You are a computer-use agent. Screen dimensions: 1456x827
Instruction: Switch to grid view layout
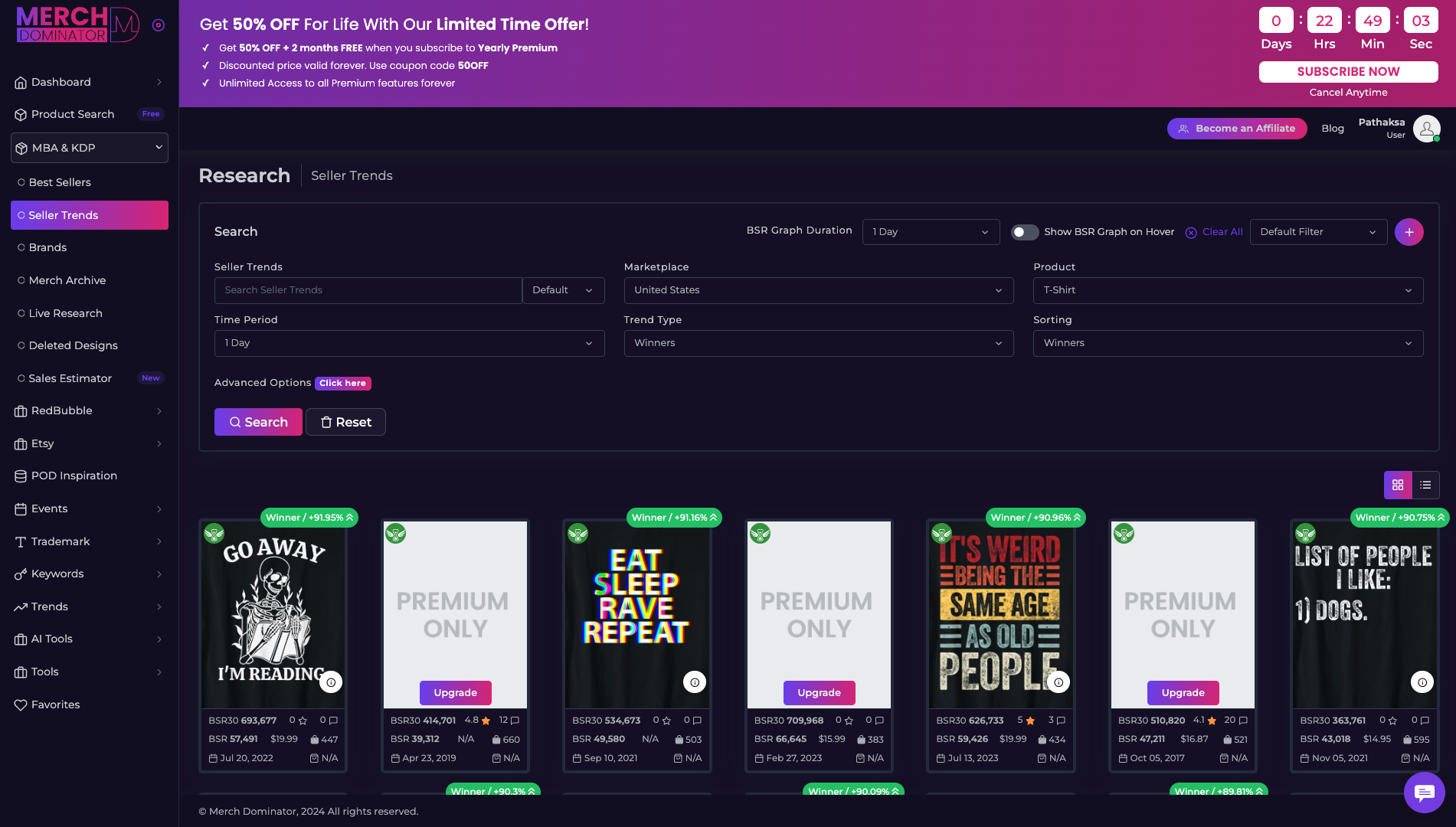point(1398,485)
